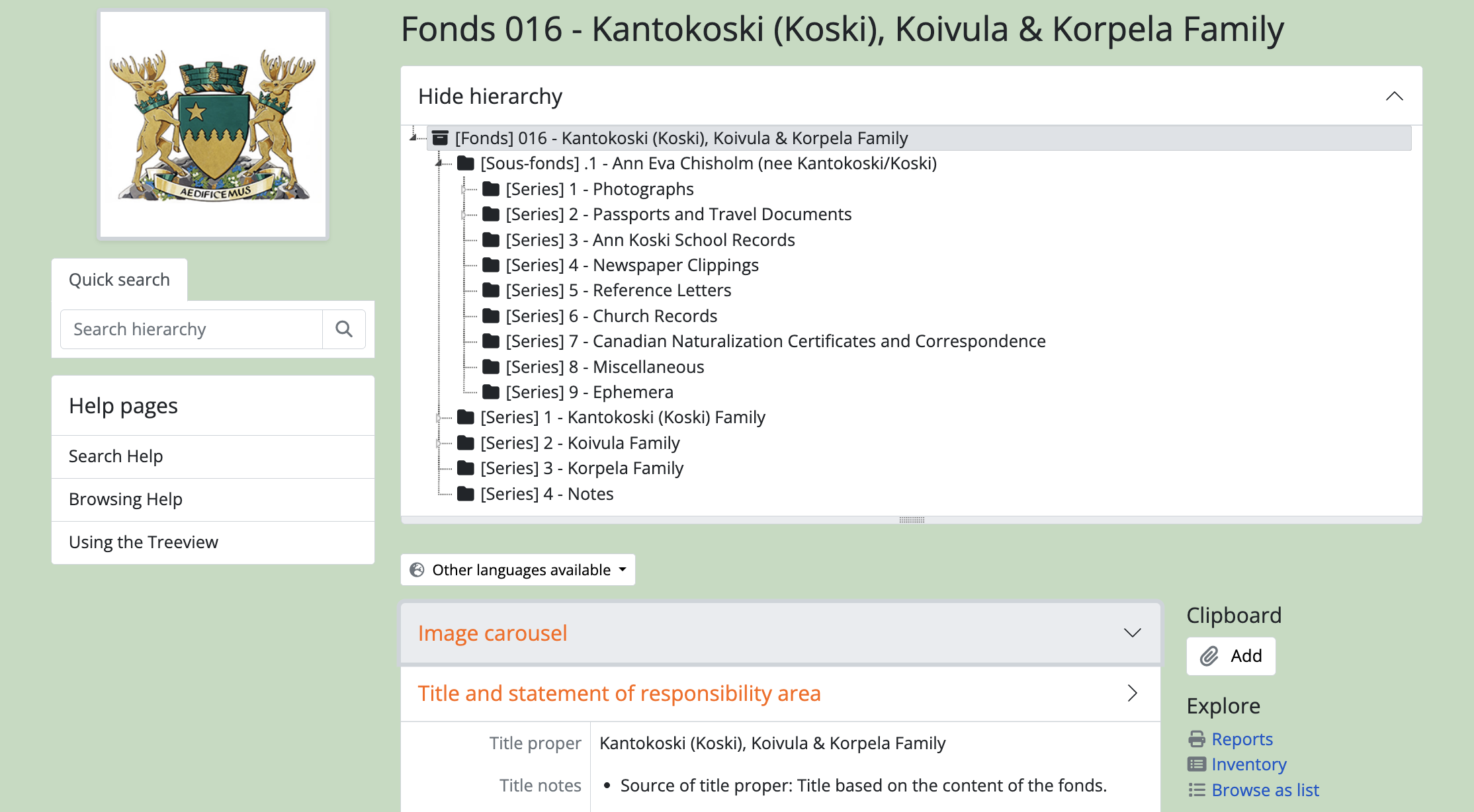
Task: Click the paperclip Add to clipboard icon
Action: (1209, 656)
